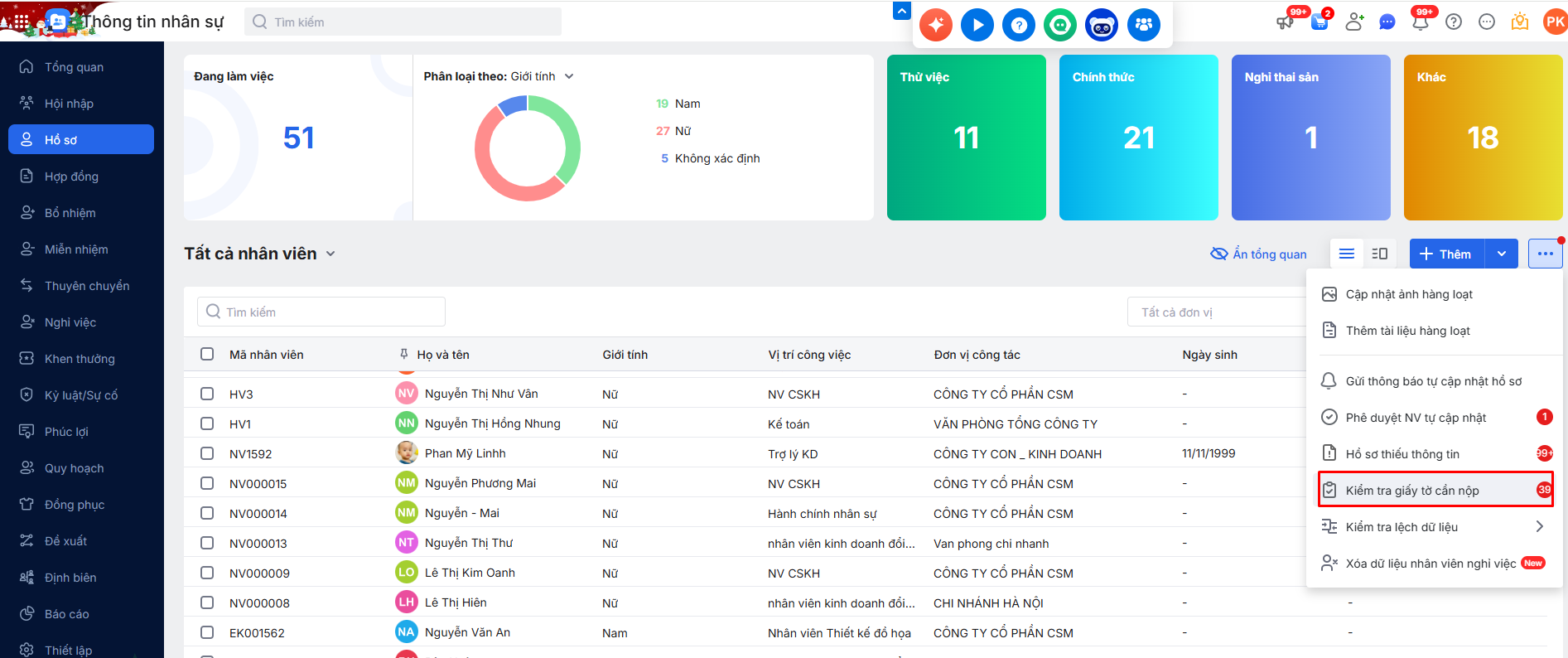Viewport: 1568px width, 658px height.
Task: Open the notifications bell icon
Action: click(x=1421, y=22)
